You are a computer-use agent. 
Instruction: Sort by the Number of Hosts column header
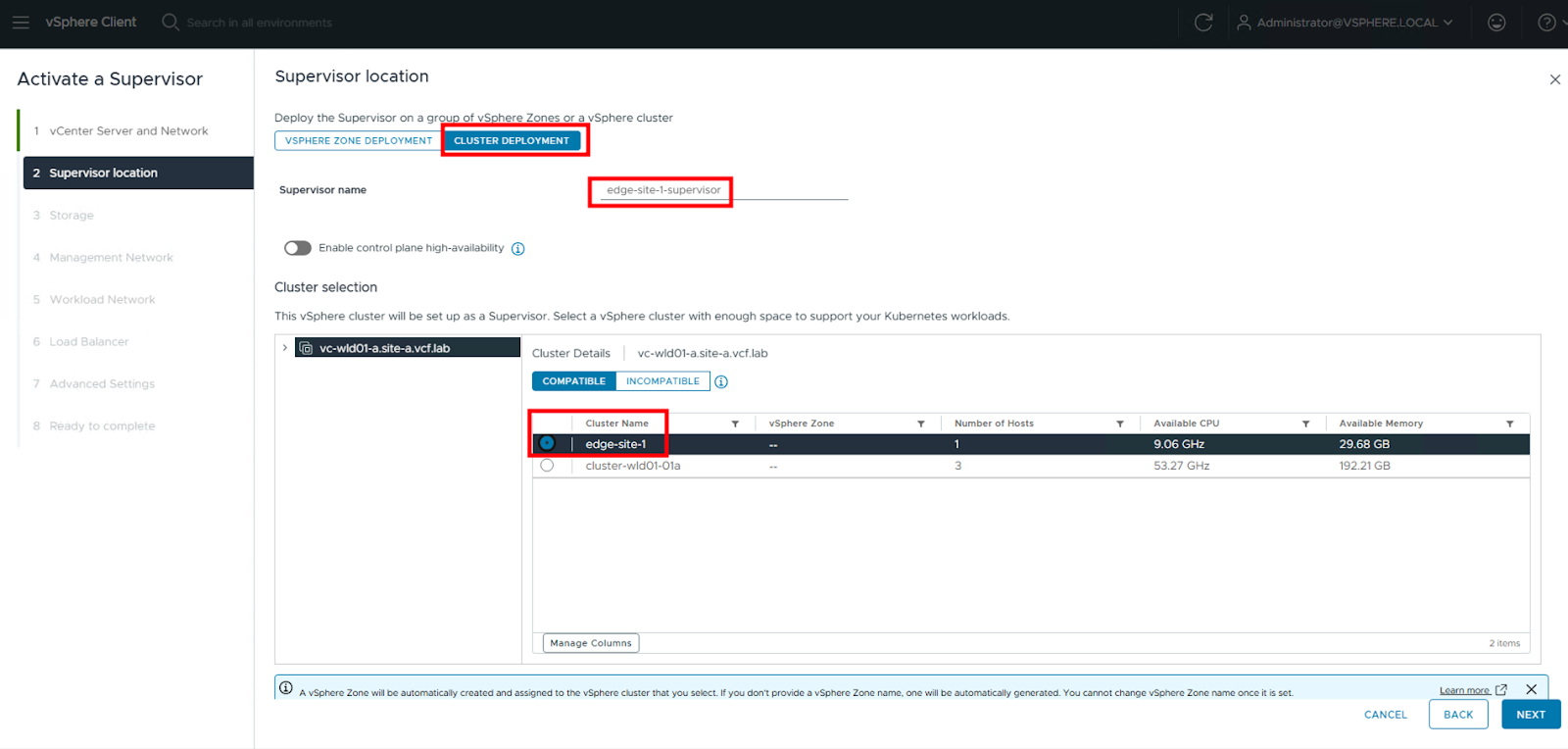click(x=994, y=424)
